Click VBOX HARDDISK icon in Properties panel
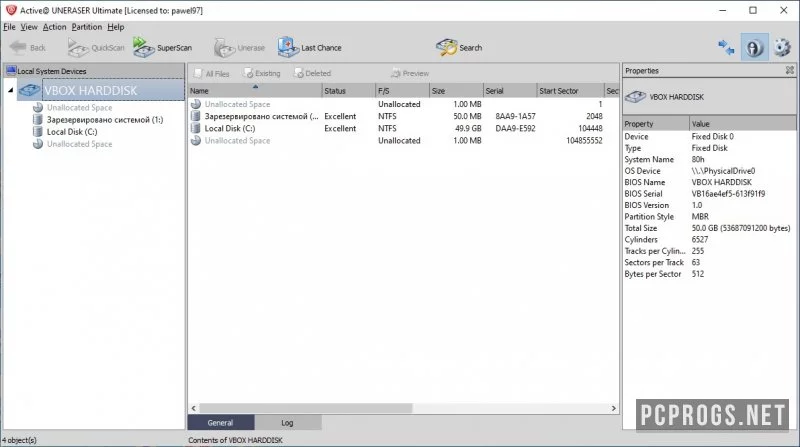The image size is (800, 447). point(635,96)
